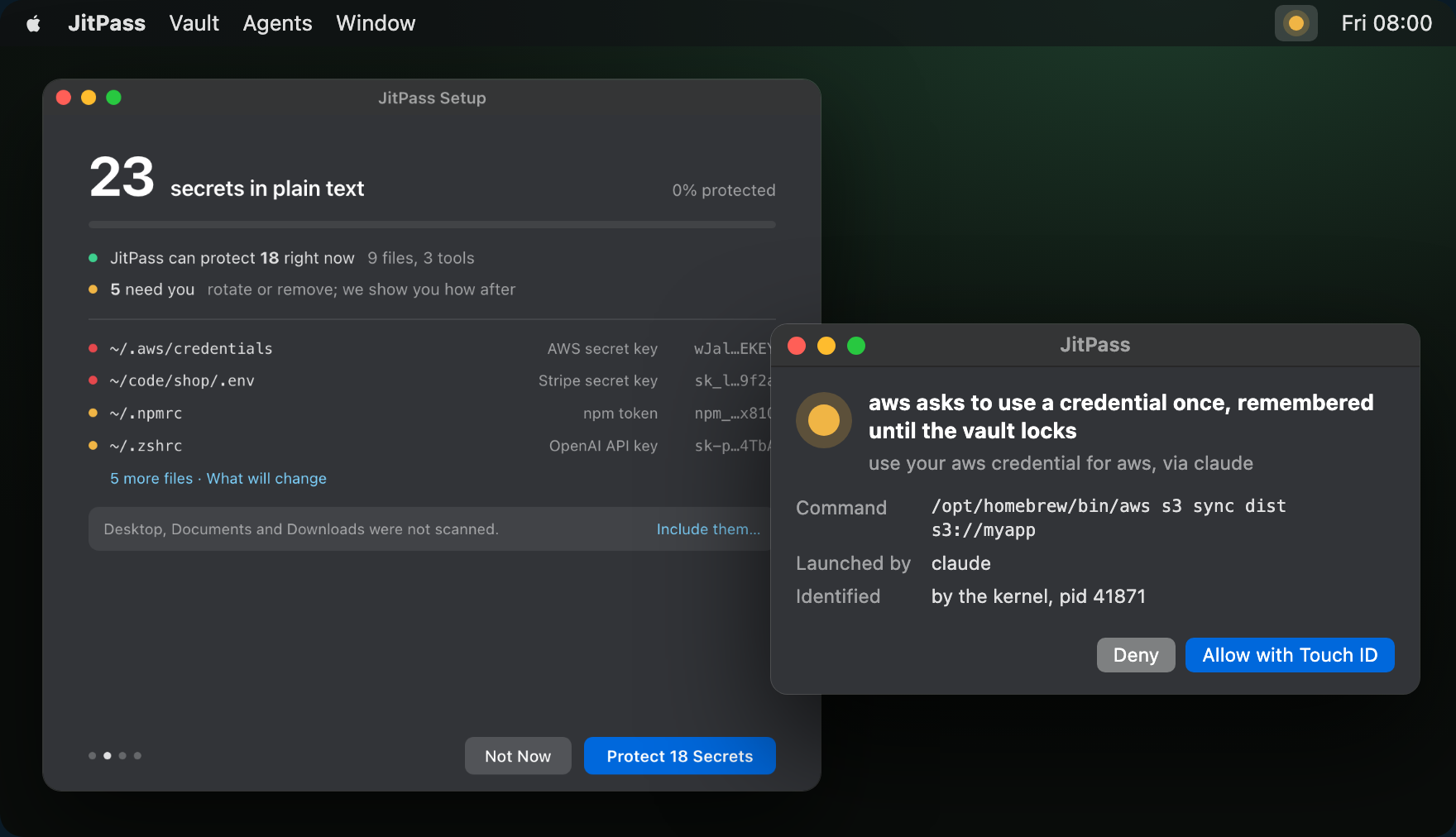The width and height of the screenshot is (1456, 837).
Task: Click the command text /opt/homebrew/bin/aws s3 sync
Action: (x=1109, y=518)
